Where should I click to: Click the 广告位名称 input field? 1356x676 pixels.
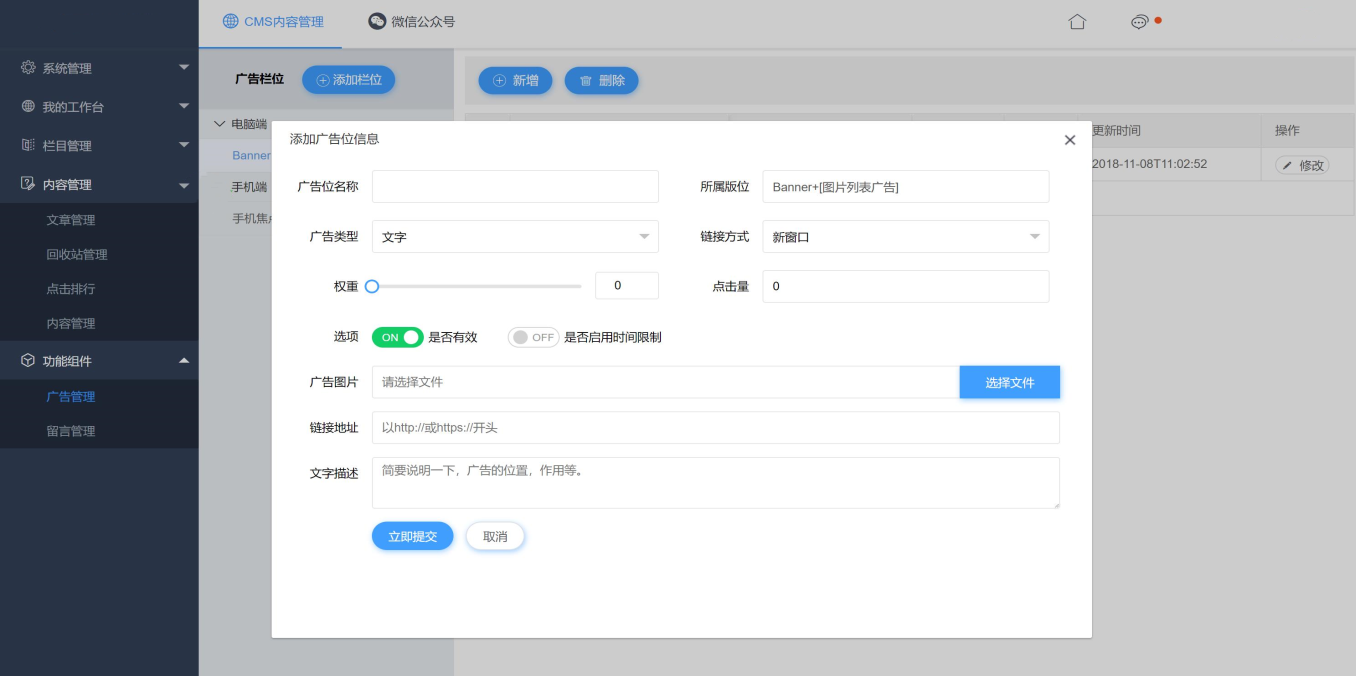[515, 187]
